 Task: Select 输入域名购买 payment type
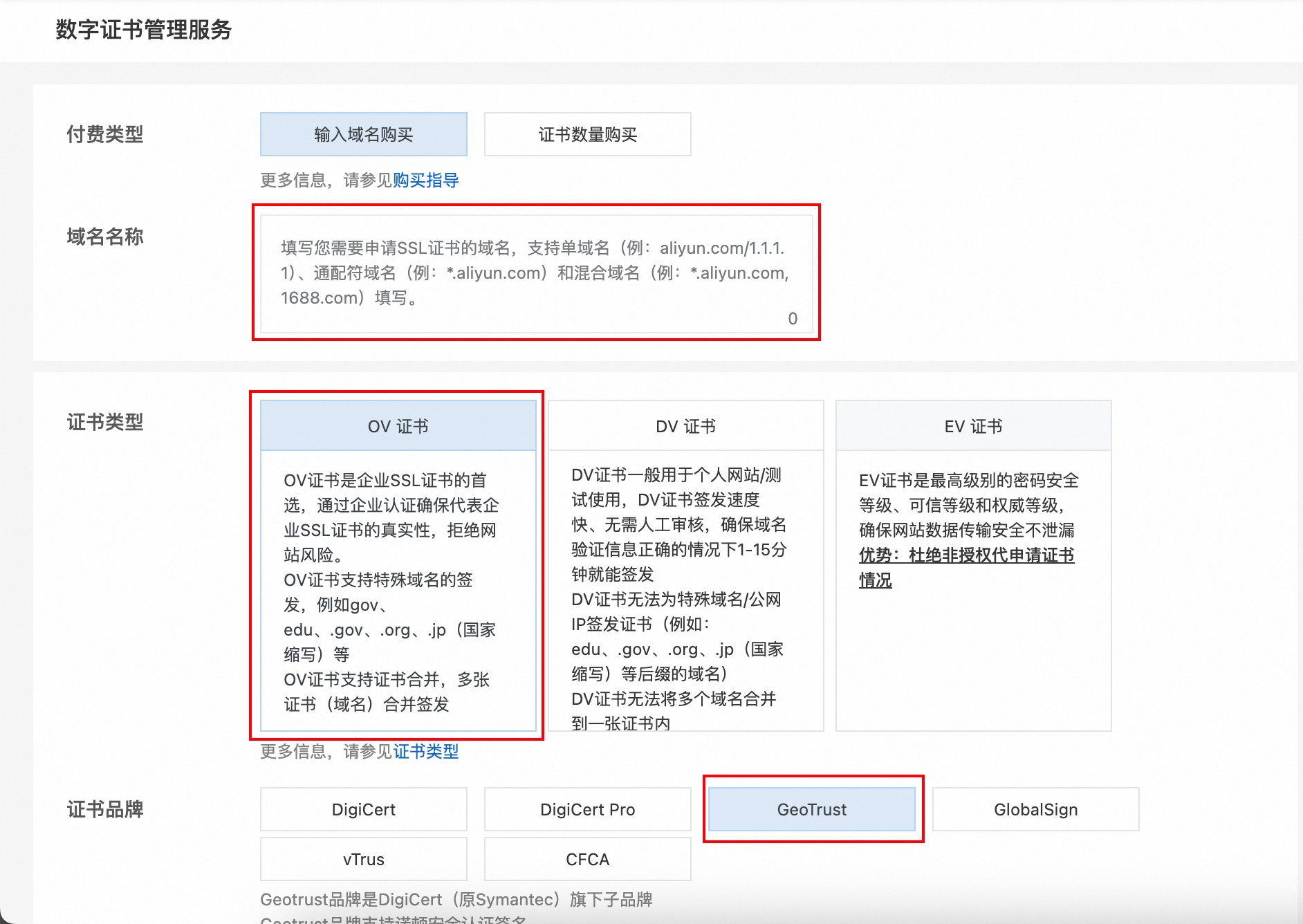coord(363,134)
